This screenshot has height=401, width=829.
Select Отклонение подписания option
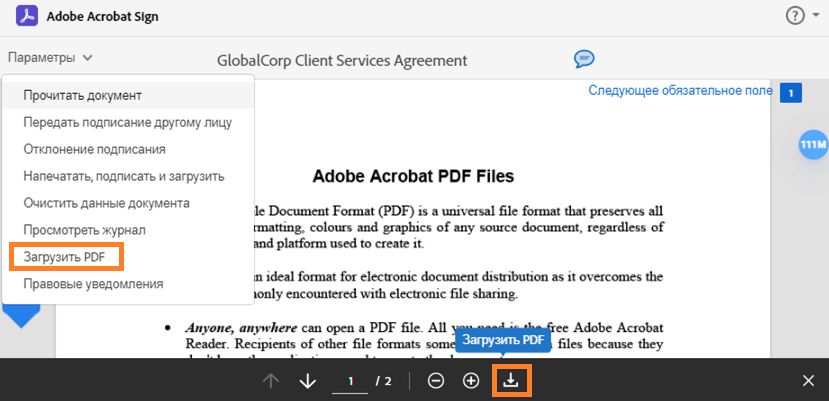pyautogui.click(x=127, y=150)
